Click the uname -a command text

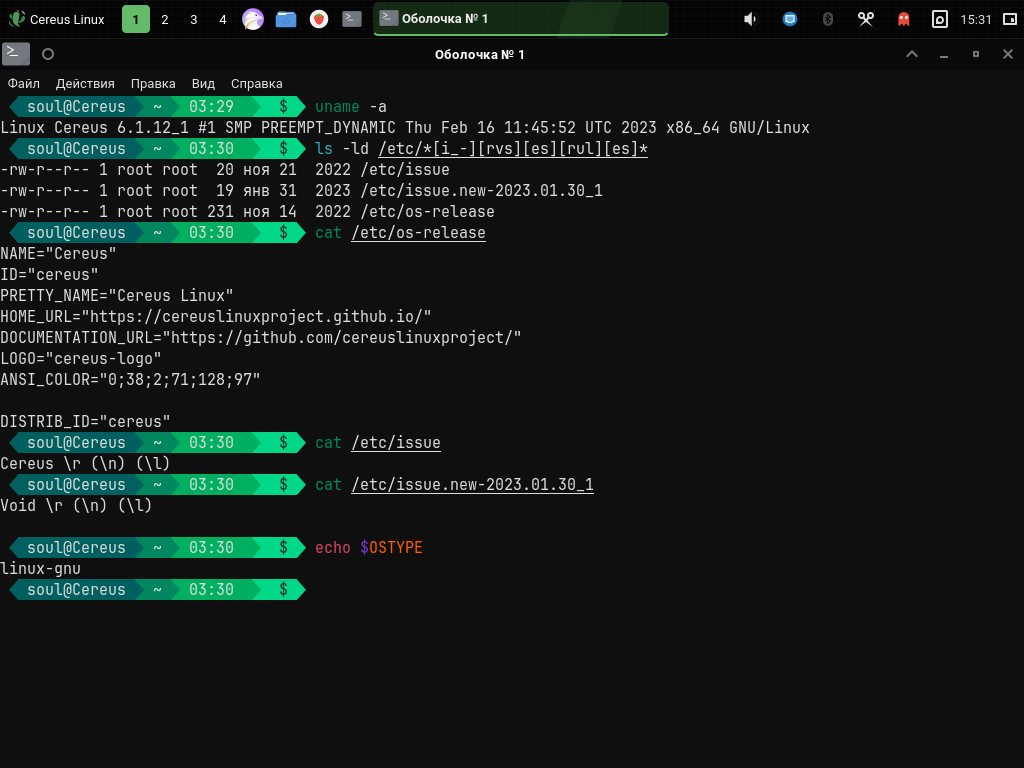(x=351, y=106)
